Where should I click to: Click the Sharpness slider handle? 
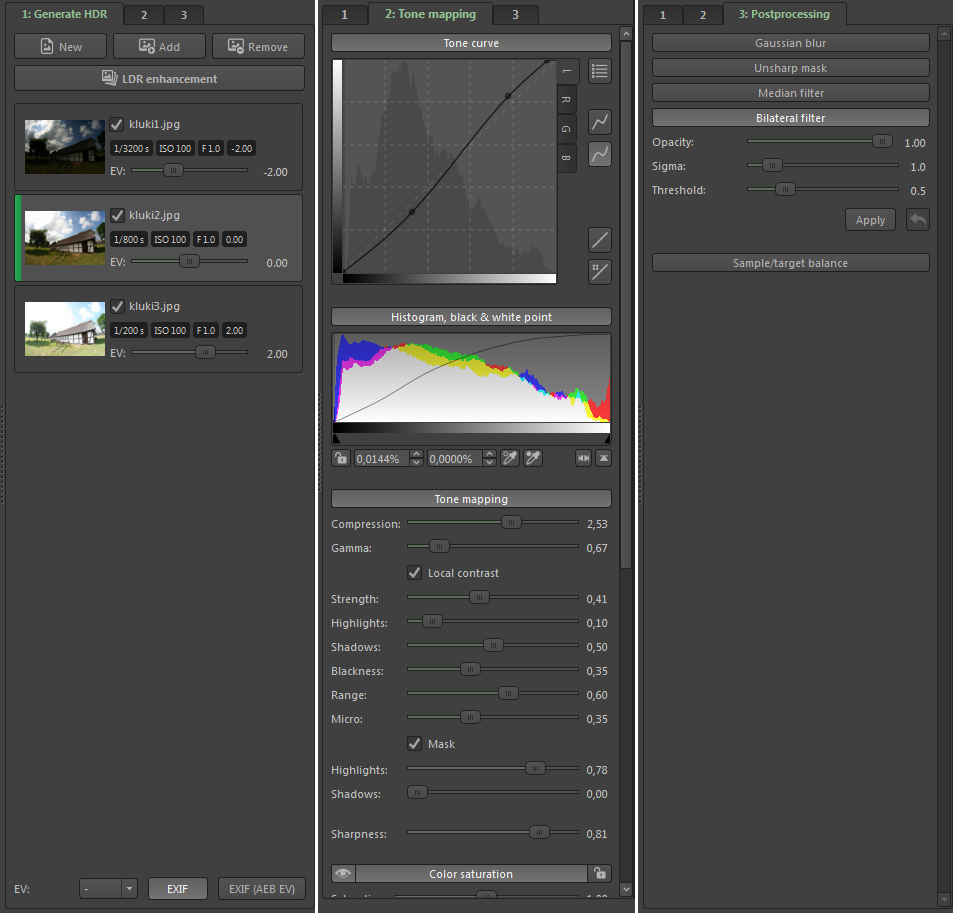pyautogui.click(x=539, y=832)
